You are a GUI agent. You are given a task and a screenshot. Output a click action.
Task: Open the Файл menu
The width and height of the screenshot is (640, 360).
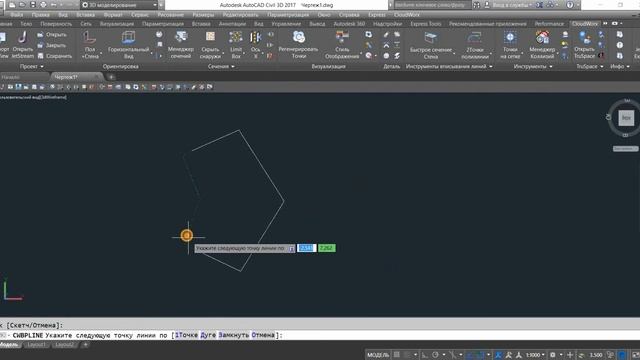click(x=17, y=15)
